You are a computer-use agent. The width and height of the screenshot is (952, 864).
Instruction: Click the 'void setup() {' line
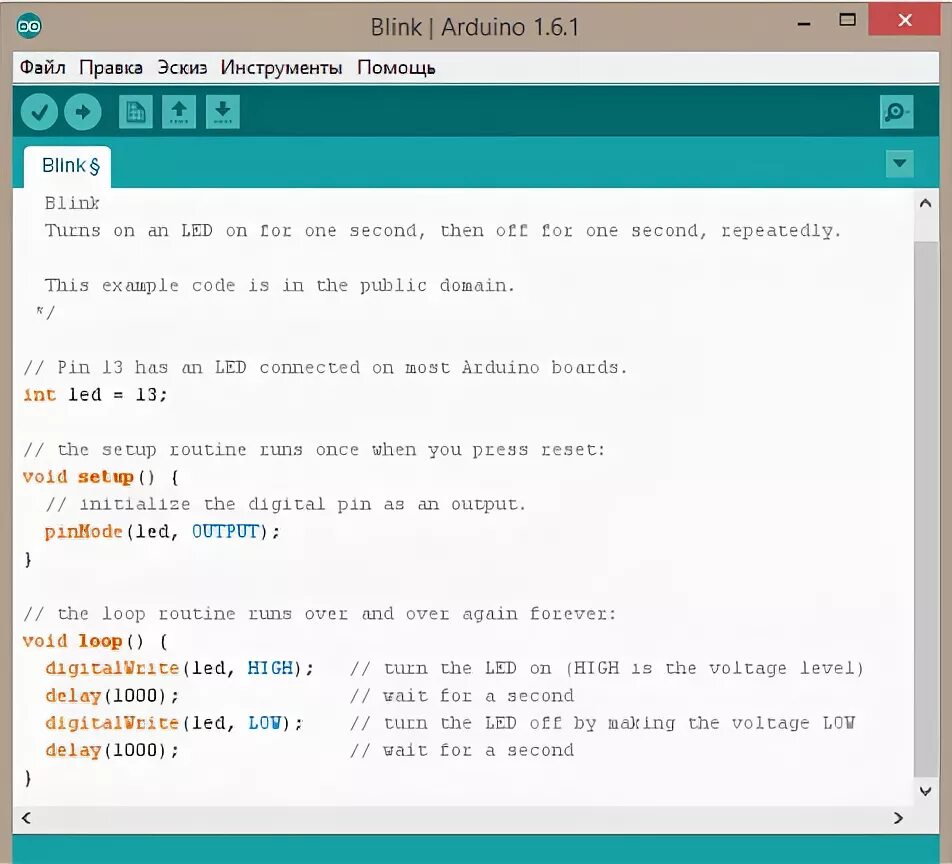click(x=101, y=477)
